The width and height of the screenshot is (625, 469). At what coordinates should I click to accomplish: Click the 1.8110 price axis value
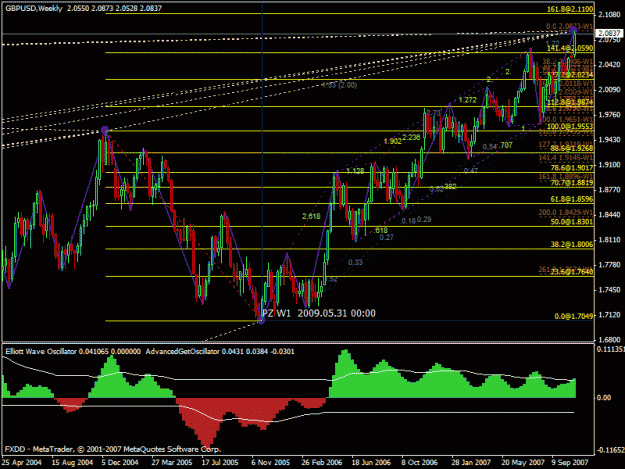(609, 240)
